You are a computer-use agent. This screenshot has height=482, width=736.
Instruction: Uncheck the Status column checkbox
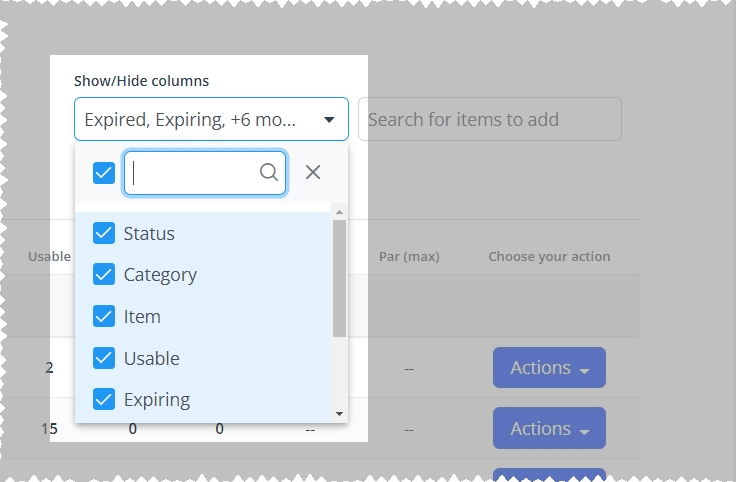[104, 233]
